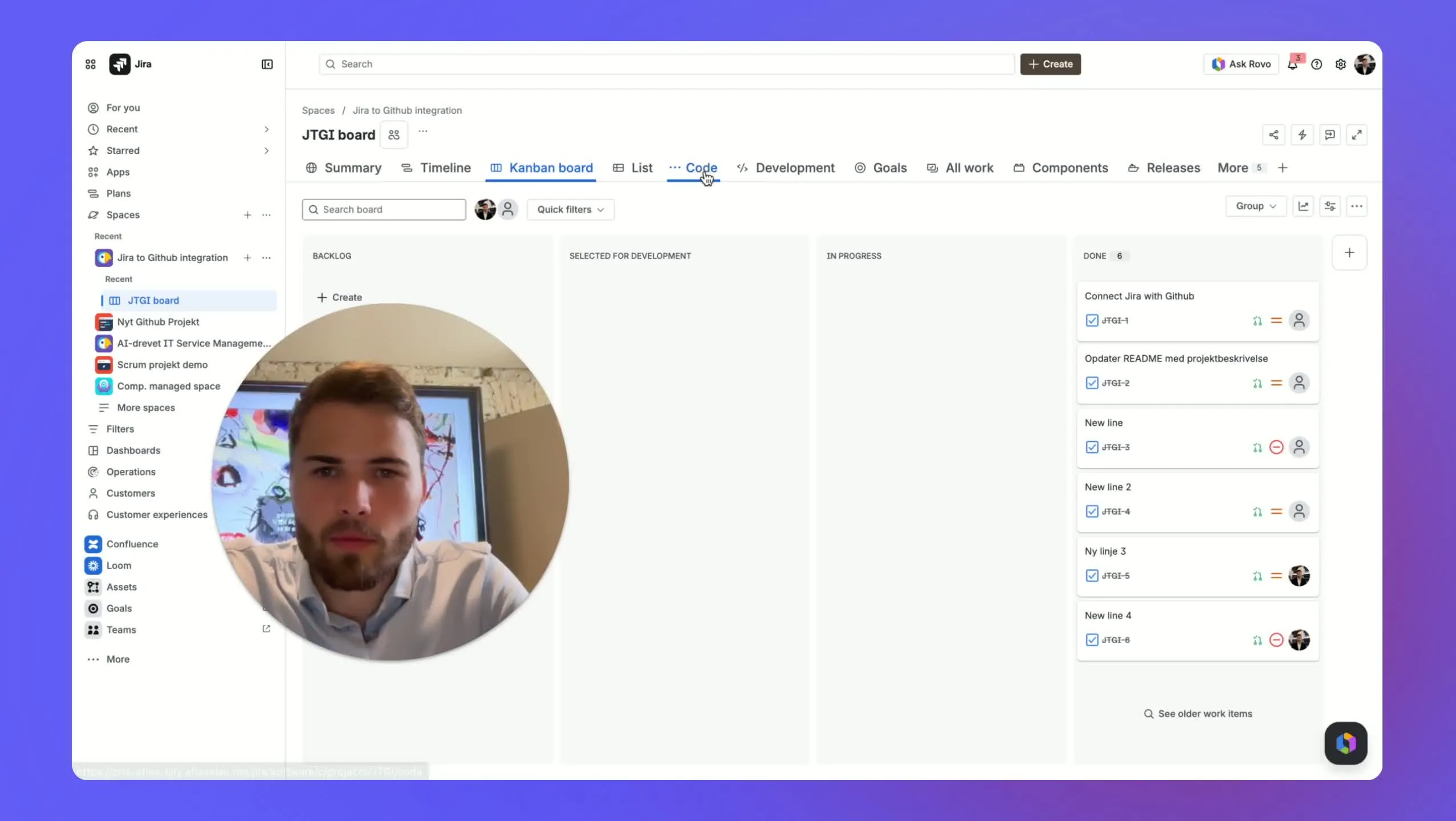This screenshot has height=821, width=1456.
Task: Click the feedback speech bubble icon
Action: pos(1329,135)
